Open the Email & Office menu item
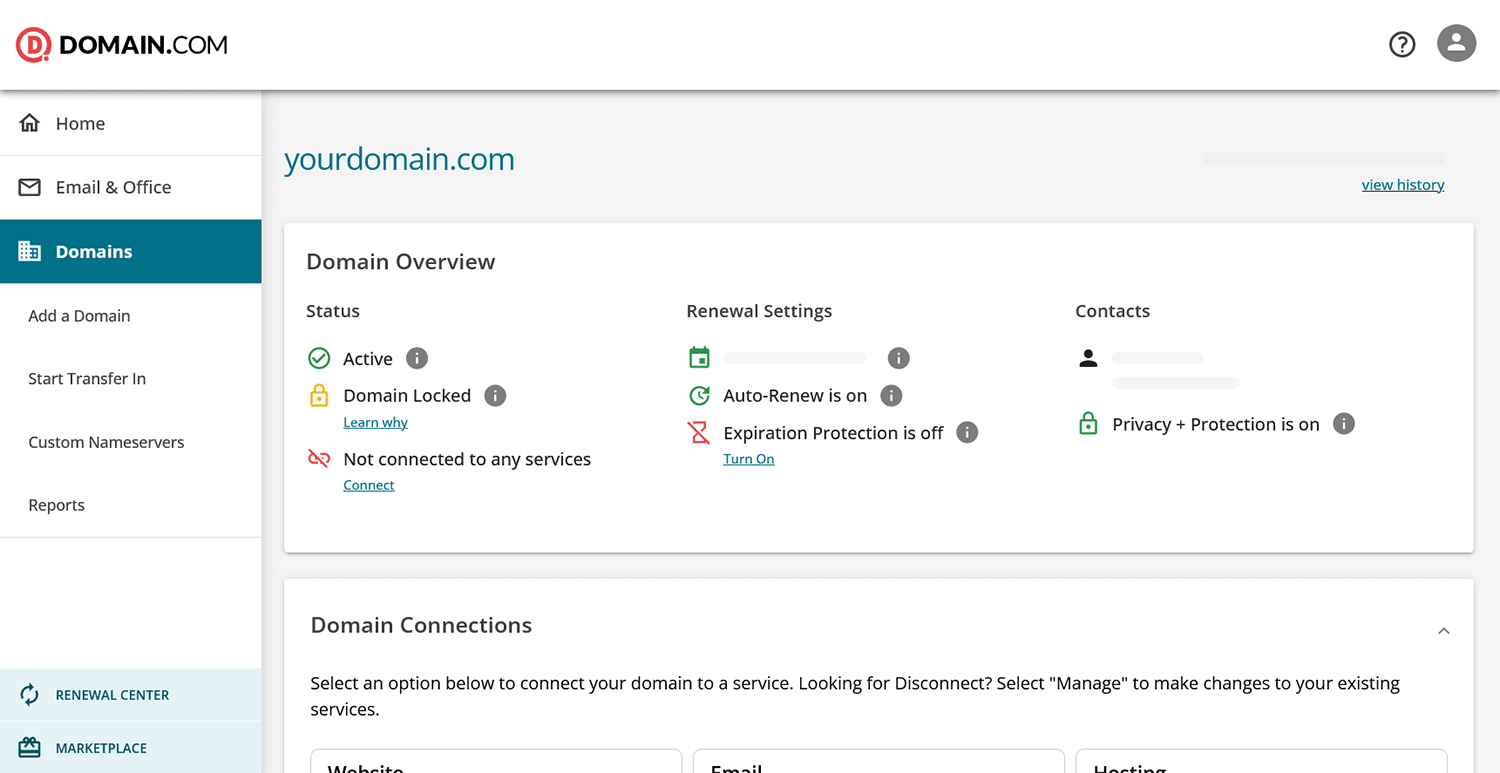This screenshot has height=773, width=1500. [131, 187]
